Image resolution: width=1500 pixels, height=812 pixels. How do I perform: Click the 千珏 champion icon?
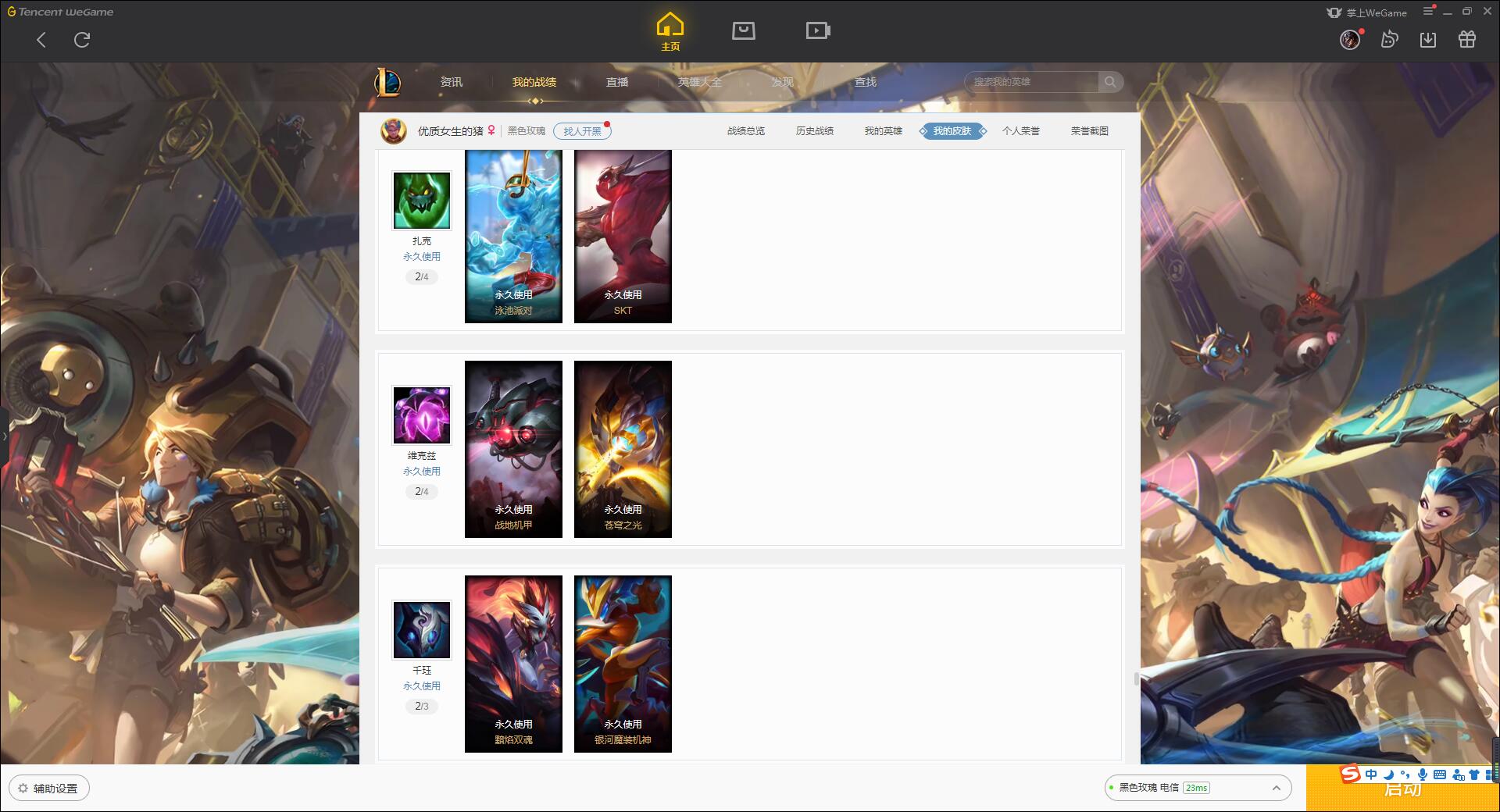coord(422,630)
